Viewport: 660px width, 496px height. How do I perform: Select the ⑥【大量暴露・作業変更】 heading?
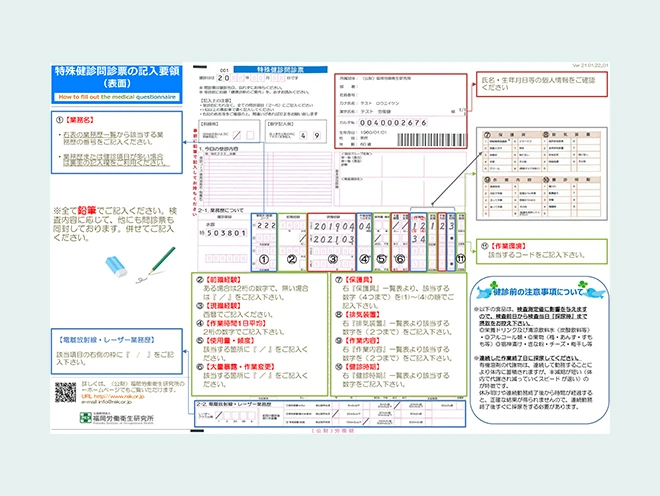pos(236,367)
